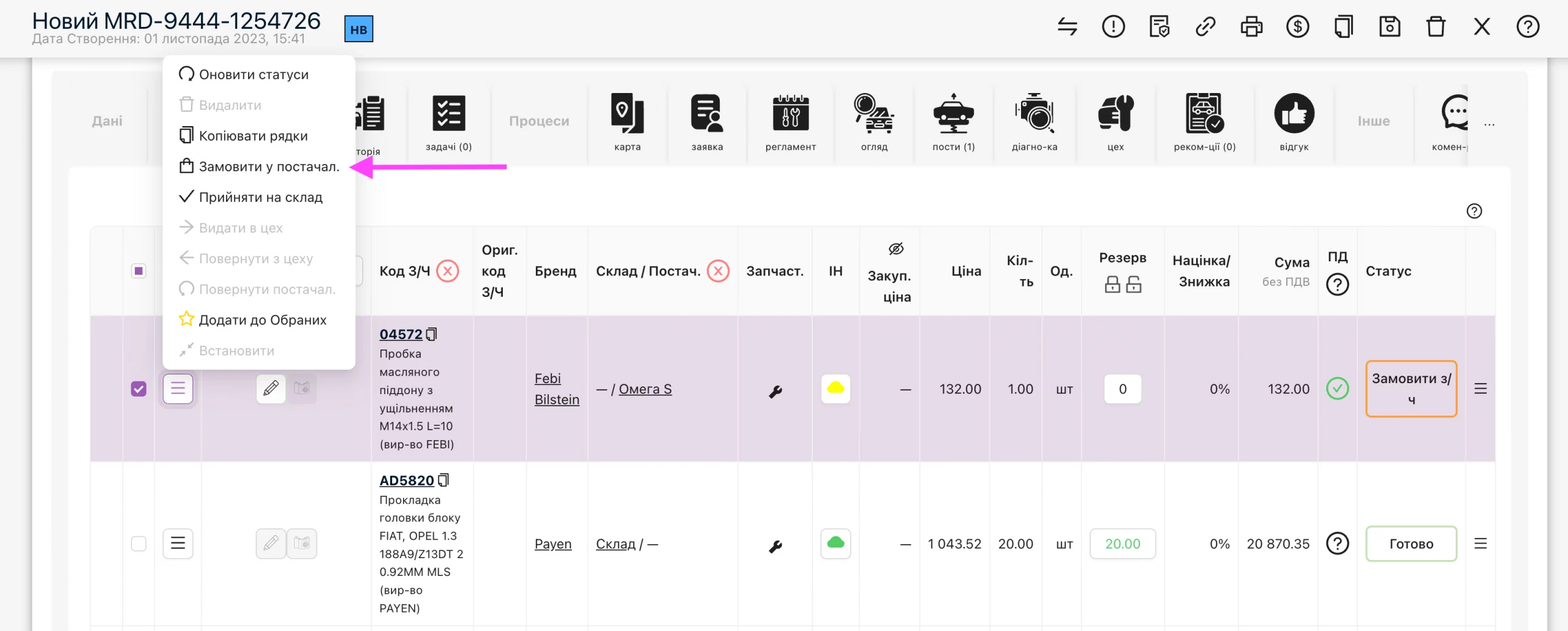1568x631 pixels.
Task: Open the row menu for AD5820 row
Action: point(178,543)
